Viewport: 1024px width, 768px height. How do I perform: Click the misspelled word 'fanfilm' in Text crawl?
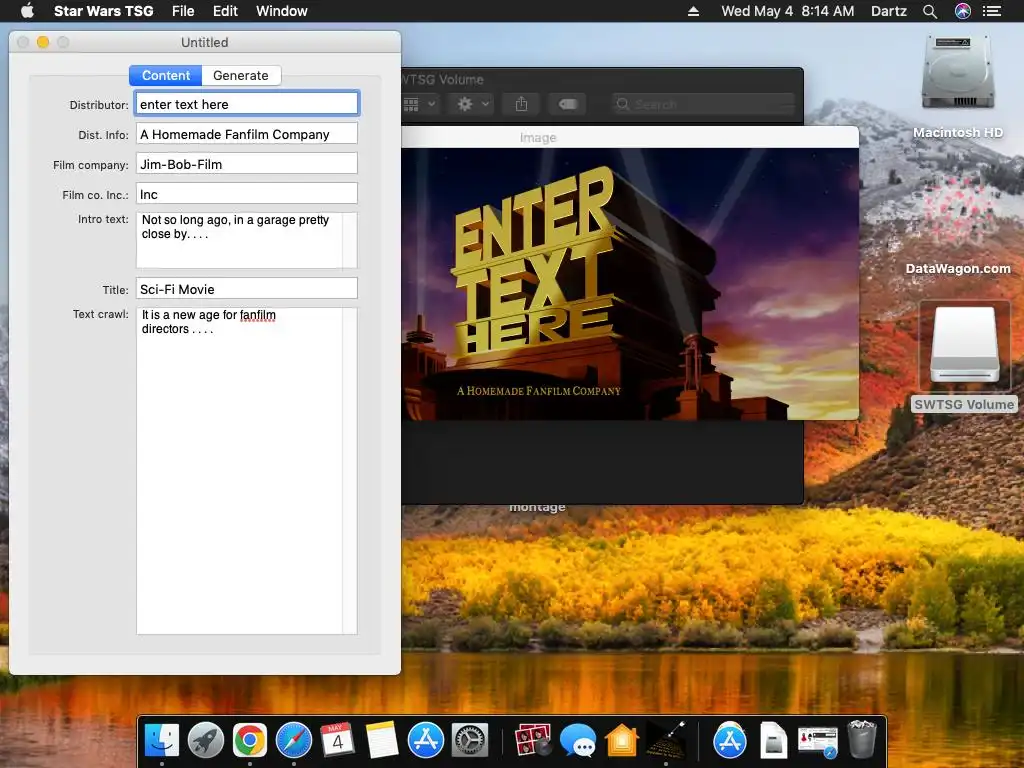click(x=257, y=315)
